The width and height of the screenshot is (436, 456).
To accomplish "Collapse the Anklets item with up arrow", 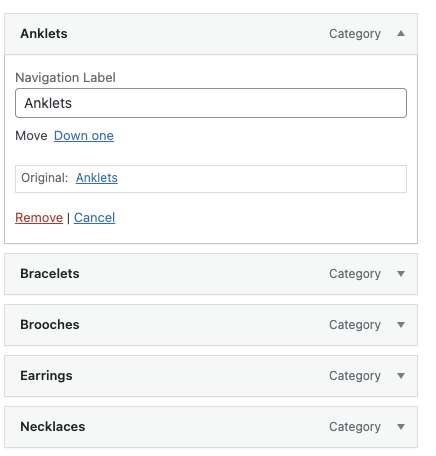I will point(401,34).
